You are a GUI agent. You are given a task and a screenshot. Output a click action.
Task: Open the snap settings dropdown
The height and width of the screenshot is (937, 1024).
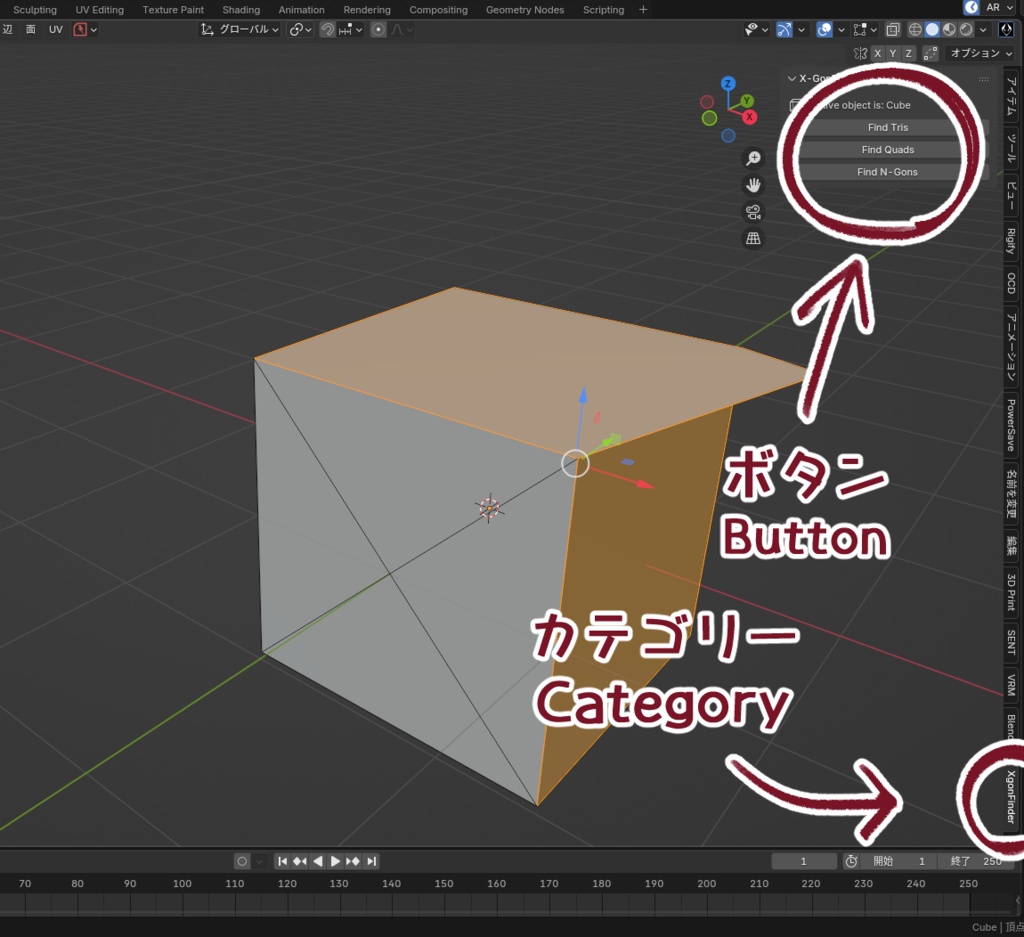pos(351,29)
